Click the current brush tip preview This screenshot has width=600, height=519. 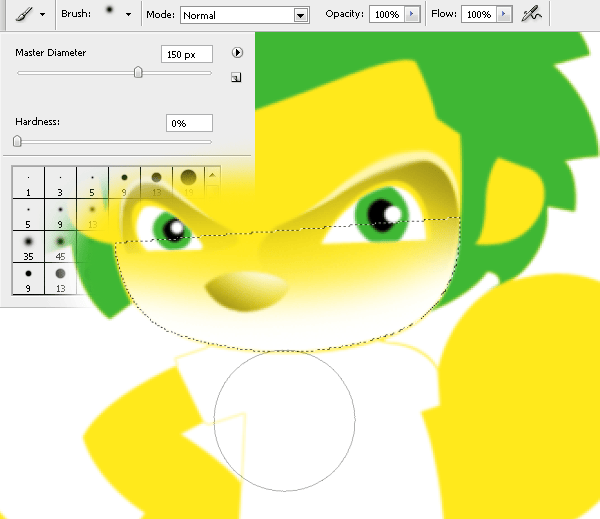(x=108, y=12)
